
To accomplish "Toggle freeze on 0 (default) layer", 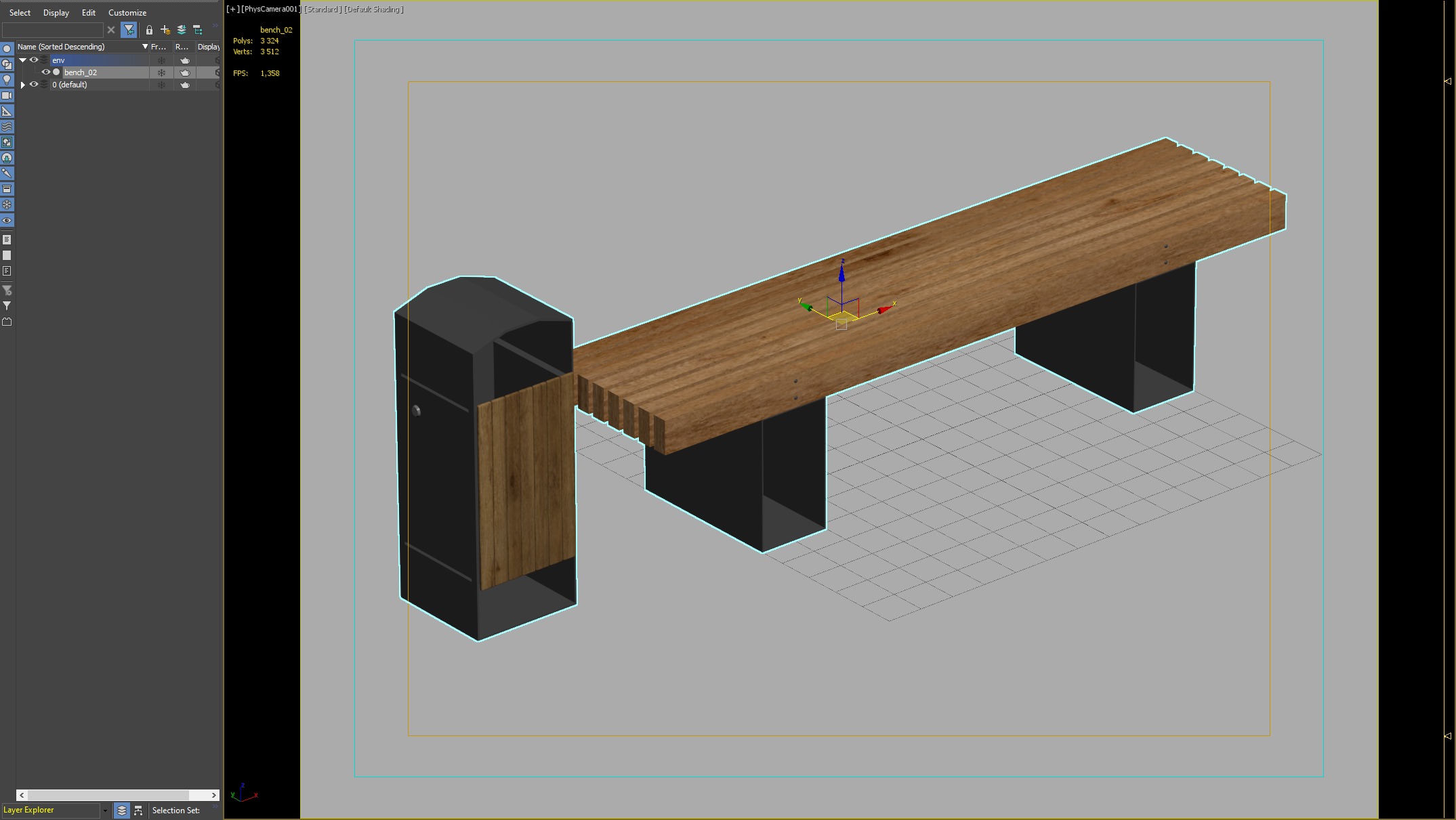I will (161, 85).
